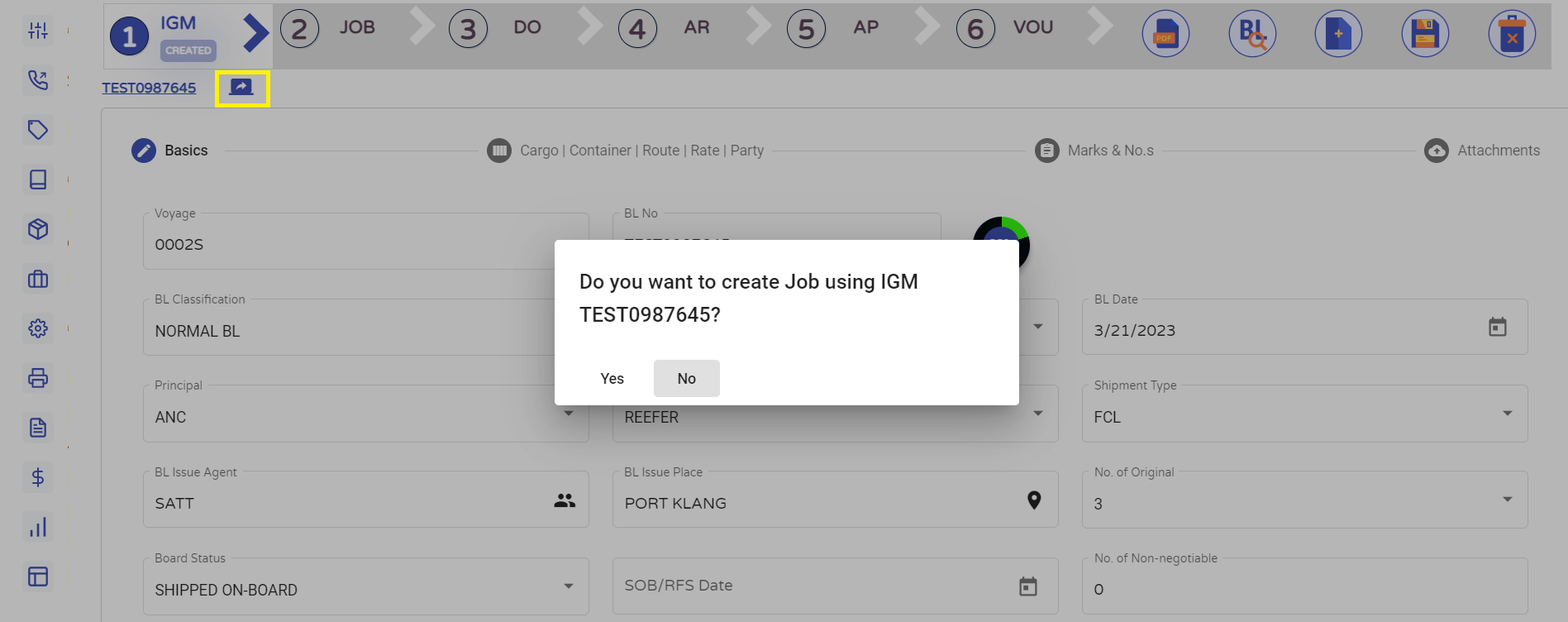Click the package box sidebar icon
This screenshot has height=622, width=1568.
coord(38,229)
